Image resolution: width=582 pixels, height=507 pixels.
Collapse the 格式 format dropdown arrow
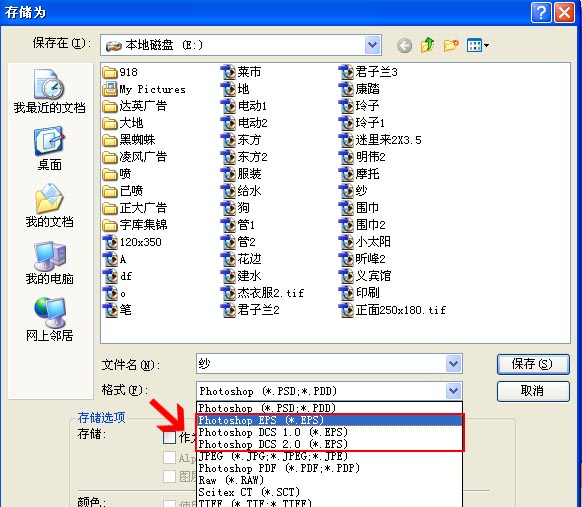pos(453,391)
